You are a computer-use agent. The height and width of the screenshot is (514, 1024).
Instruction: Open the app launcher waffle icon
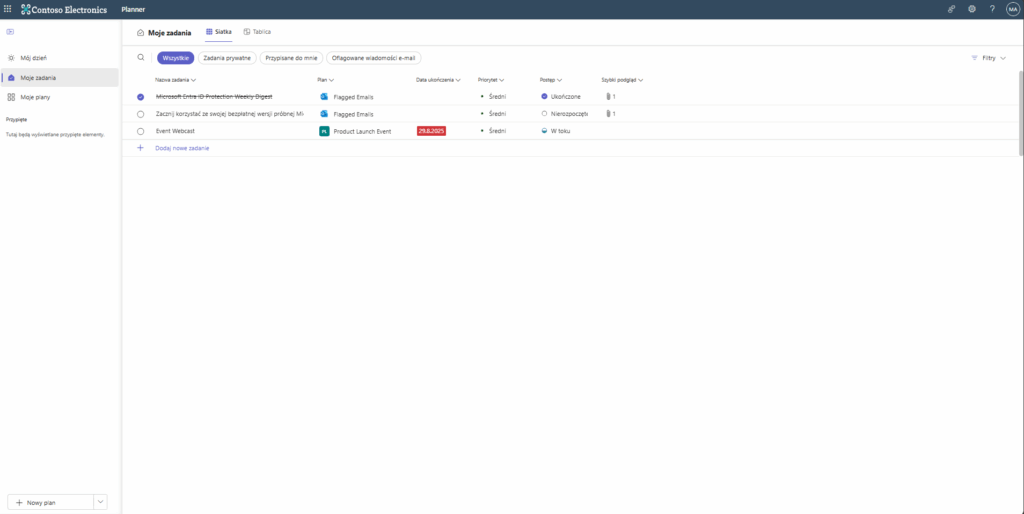point(8,9)
